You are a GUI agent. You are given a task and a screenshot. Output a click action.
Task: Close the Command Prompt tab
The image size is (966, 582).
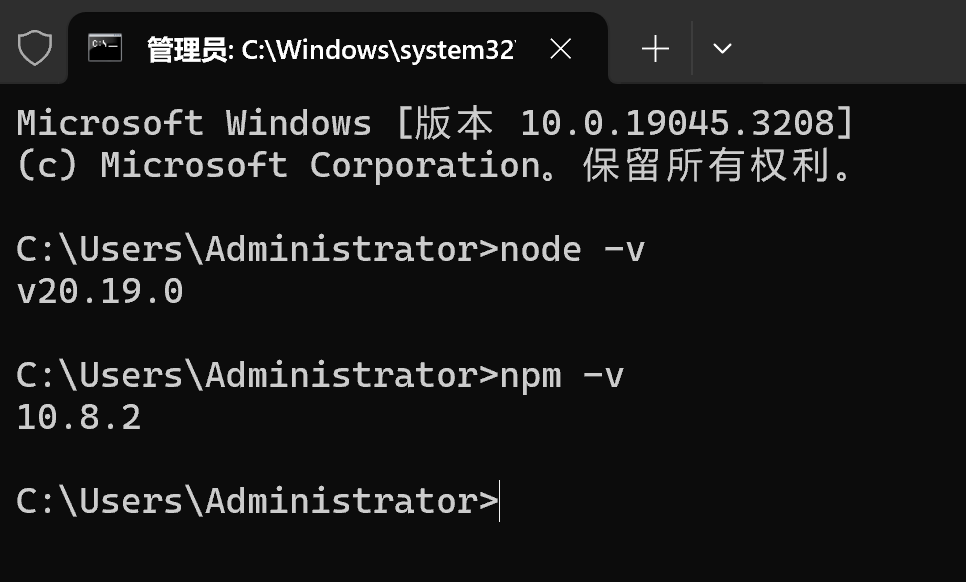[560, 49]
